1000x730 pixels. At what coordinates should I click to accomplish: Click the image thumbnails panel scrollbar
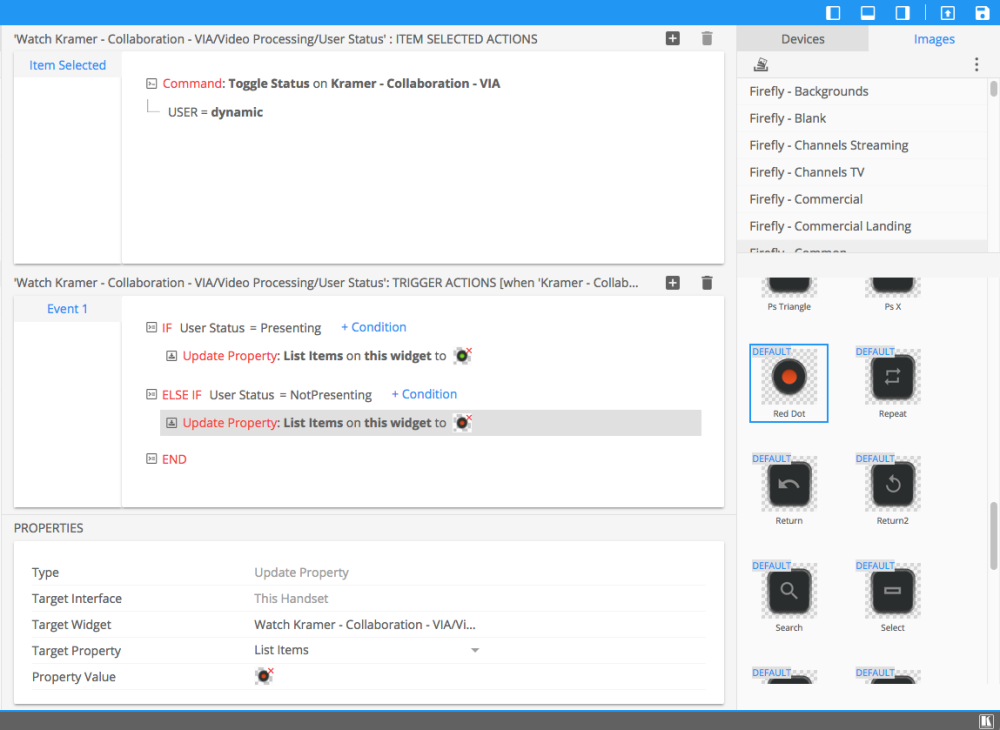tap(994, 536)
